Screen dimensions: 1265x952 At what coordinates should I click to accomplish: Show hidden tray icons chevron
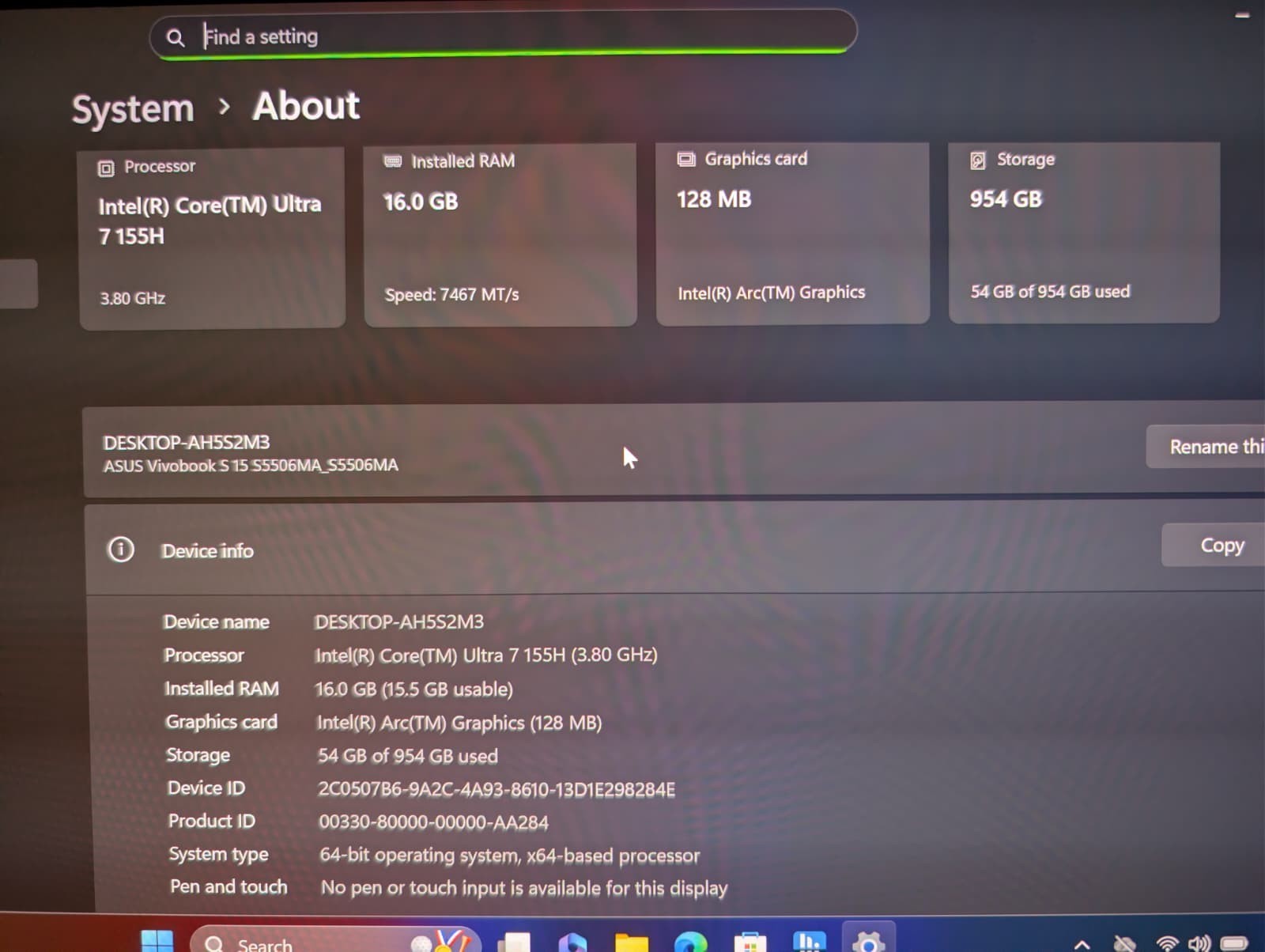[x=1082, y=944]
